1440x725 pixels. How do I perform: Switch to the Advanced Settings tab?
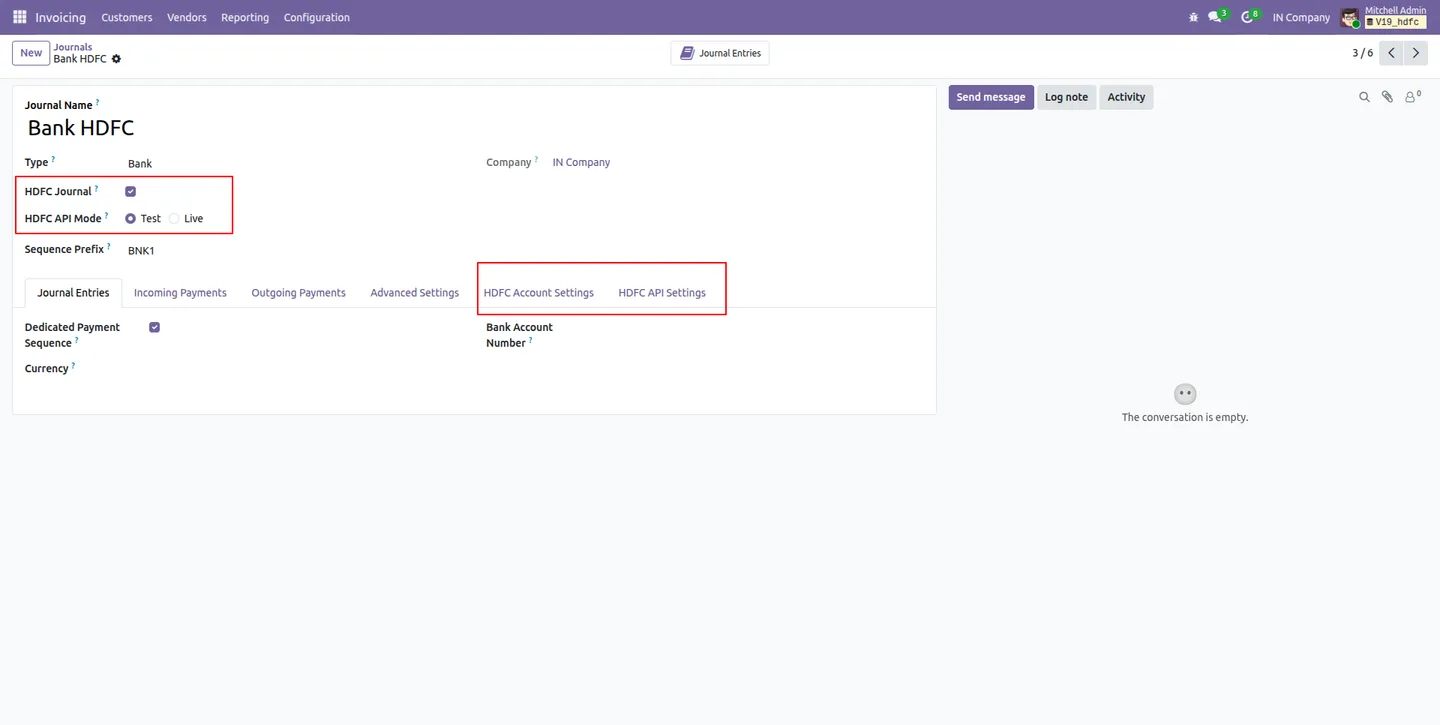415,293
